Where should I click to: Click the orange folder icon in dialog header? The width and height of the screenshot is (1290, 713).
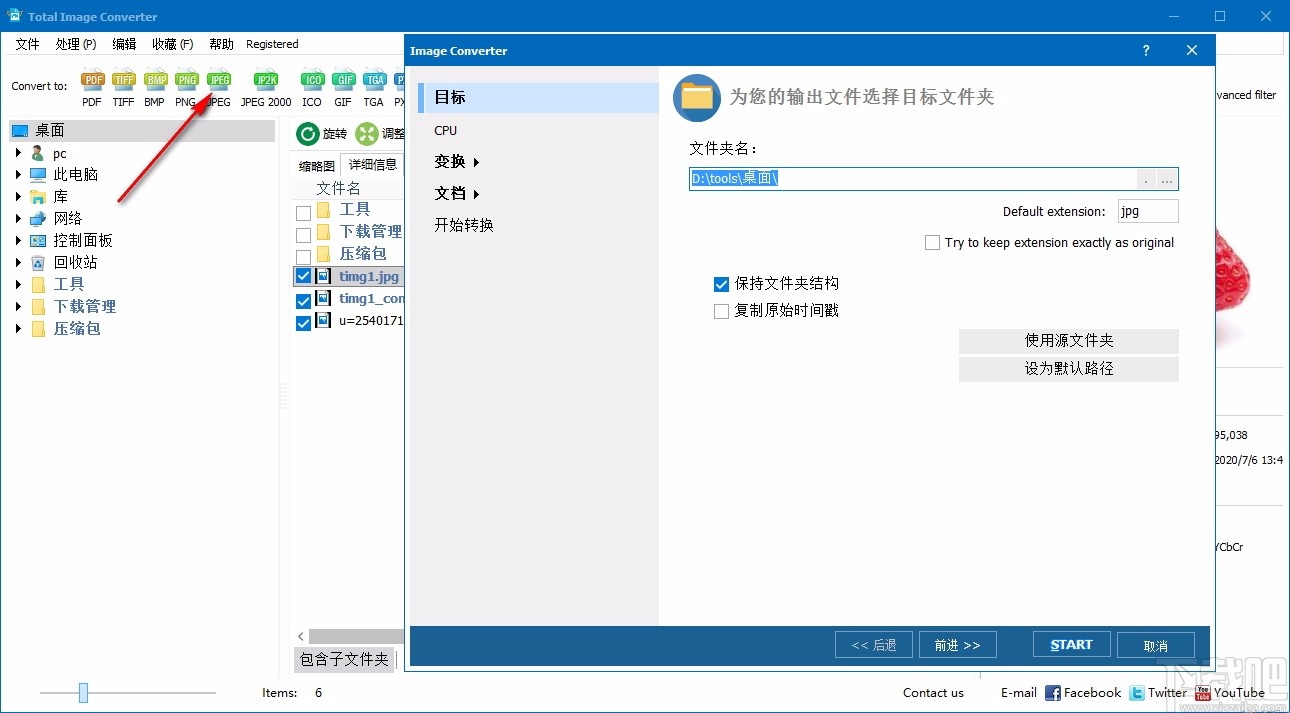coord(697,97)
